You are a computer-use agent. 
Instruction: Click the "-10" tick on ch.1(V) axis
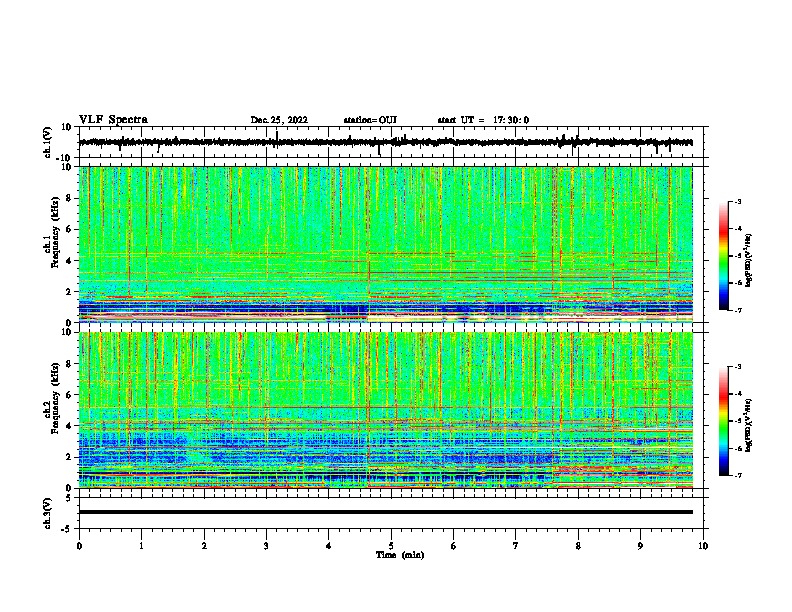click(x=65, y=158)
